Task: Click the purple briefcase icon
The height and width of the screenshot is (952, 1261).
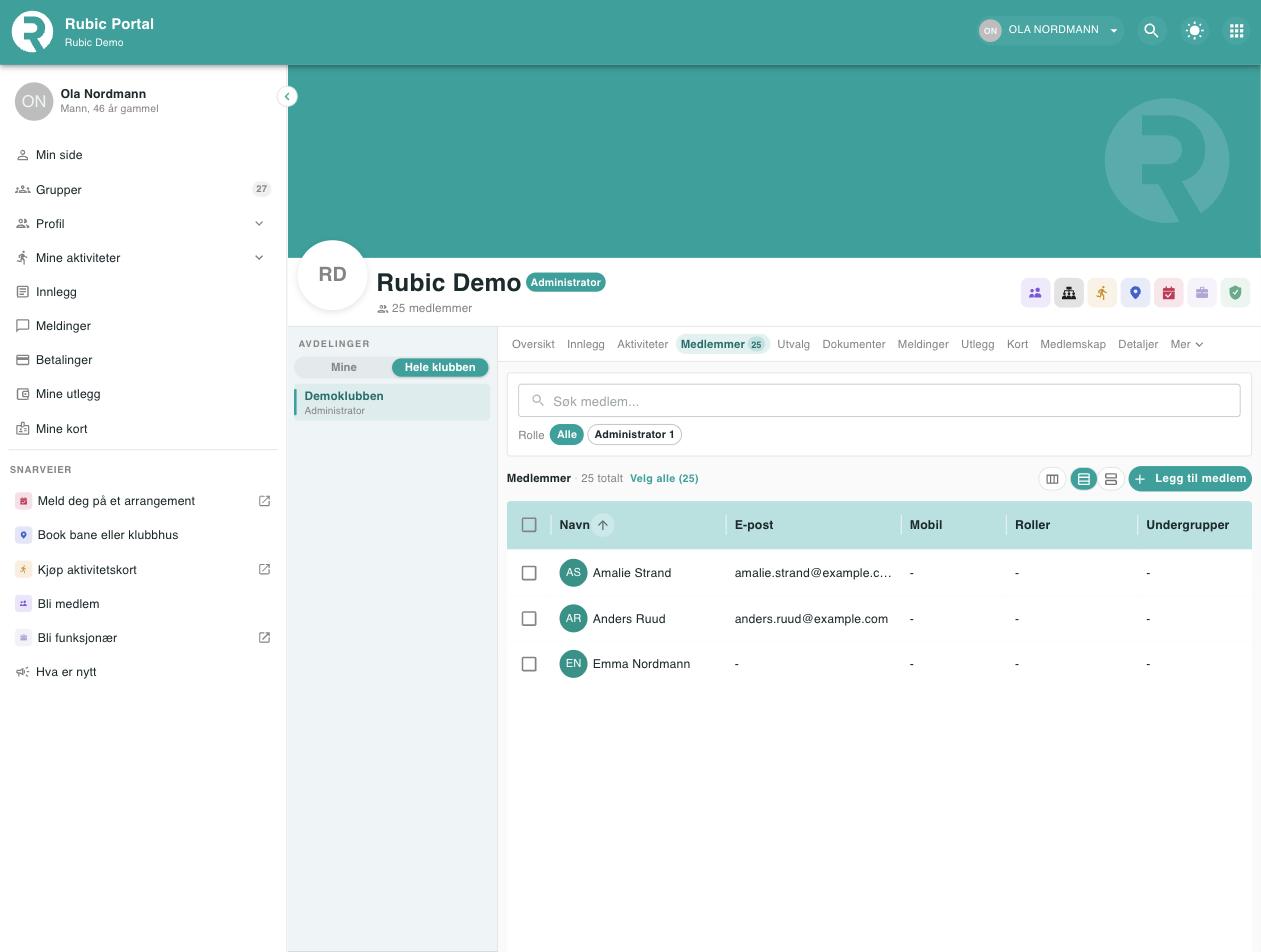Action: 1202,293
